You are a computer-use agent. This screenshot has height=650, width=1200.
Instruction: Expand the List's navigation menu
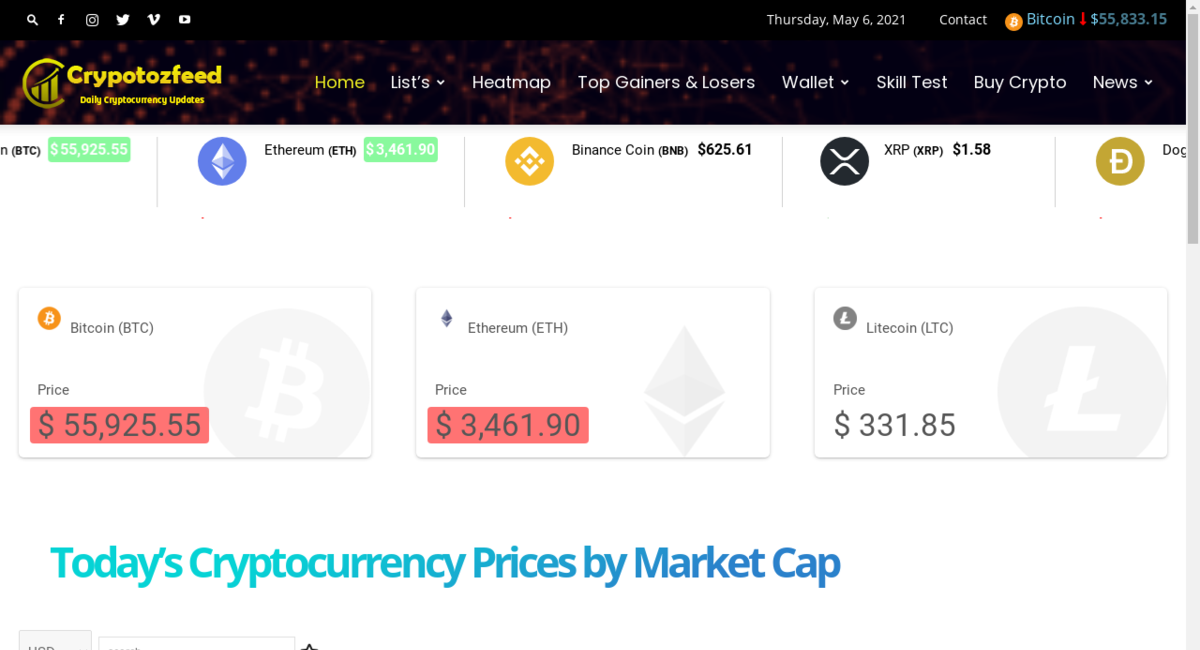pyautogui.click(x=417, y=82)
